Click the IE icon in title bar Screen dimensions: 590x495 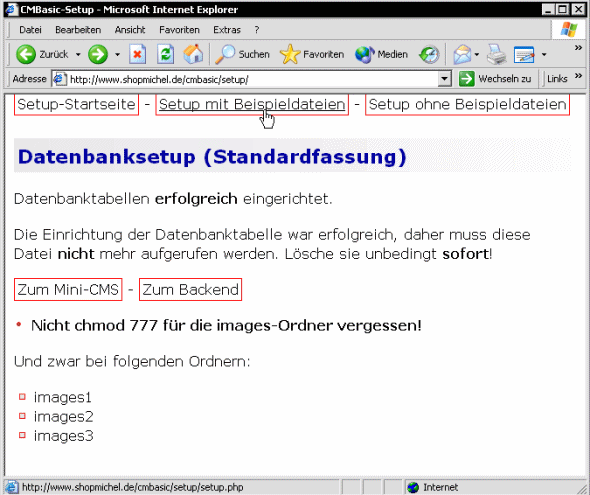point(12,9)
